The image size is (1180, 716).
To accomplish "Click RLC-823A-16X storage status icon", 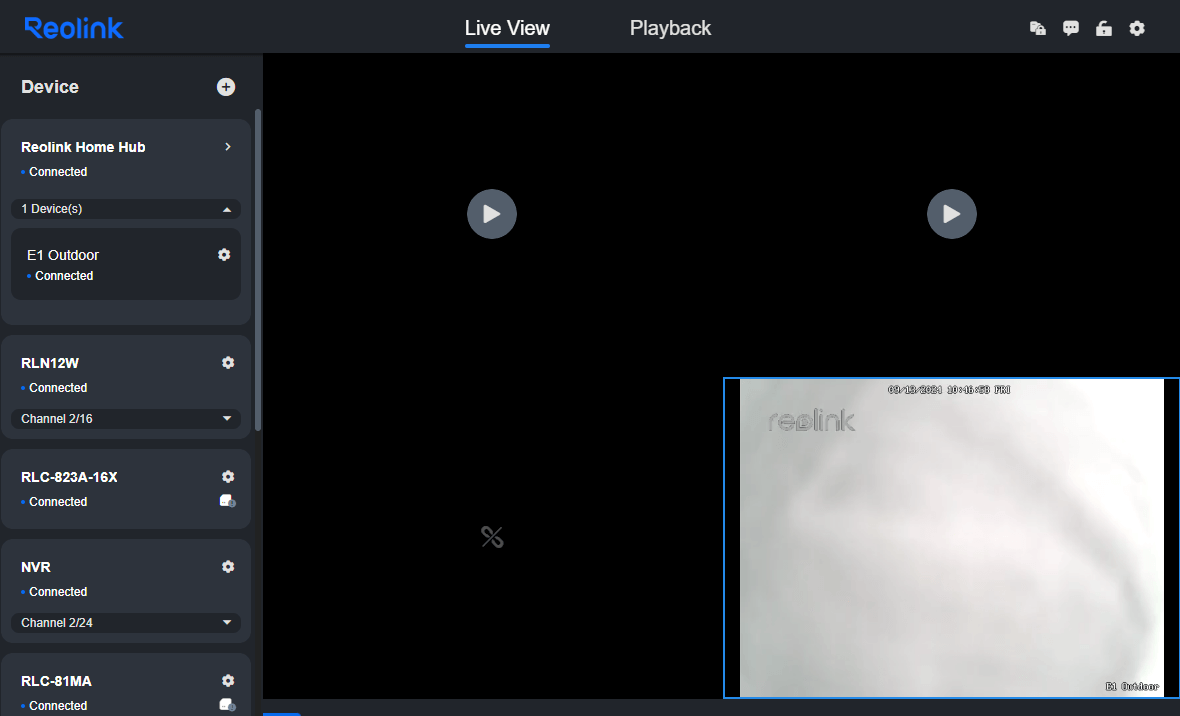I will pos(227,501).
